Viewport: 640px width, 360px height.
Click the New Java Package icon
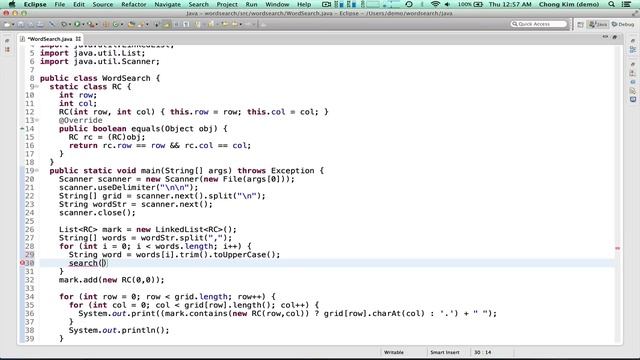[x=105, y=24]
